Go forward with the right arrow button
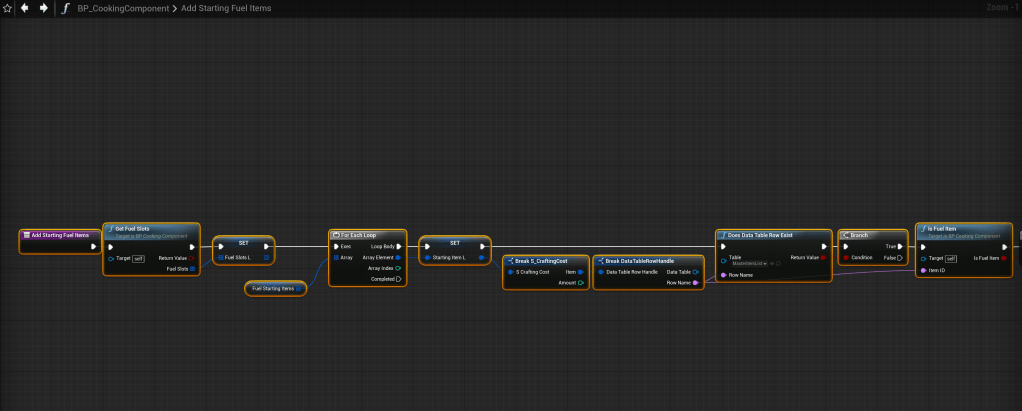The image size is (1022, 411). click(x=44, y=8)
